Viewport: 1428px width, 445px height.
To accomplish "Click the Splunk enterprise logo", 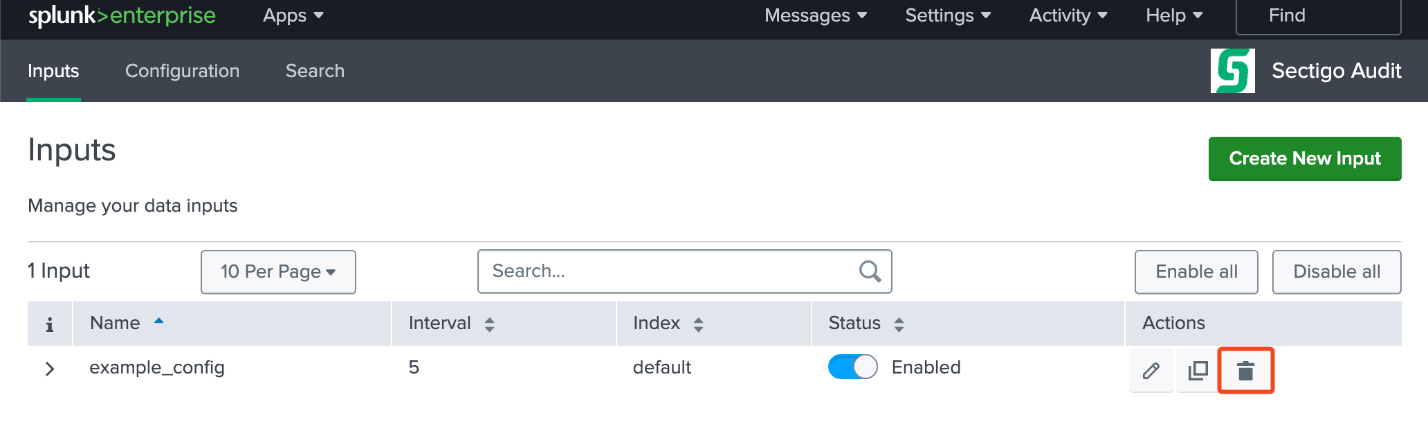I will [122, 16].
